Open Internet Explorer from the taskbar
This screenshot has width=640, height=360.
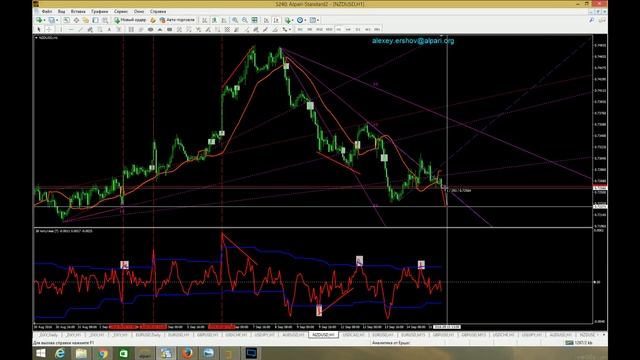coord(60,353)
